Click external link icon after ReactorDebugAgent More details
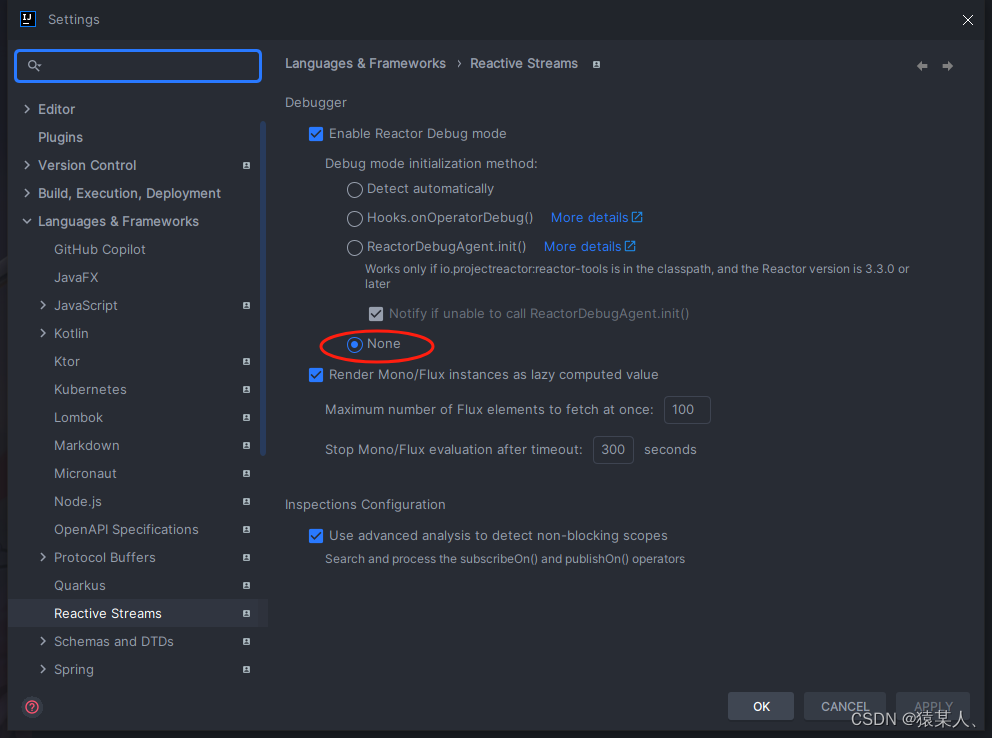 pos(630,246)
